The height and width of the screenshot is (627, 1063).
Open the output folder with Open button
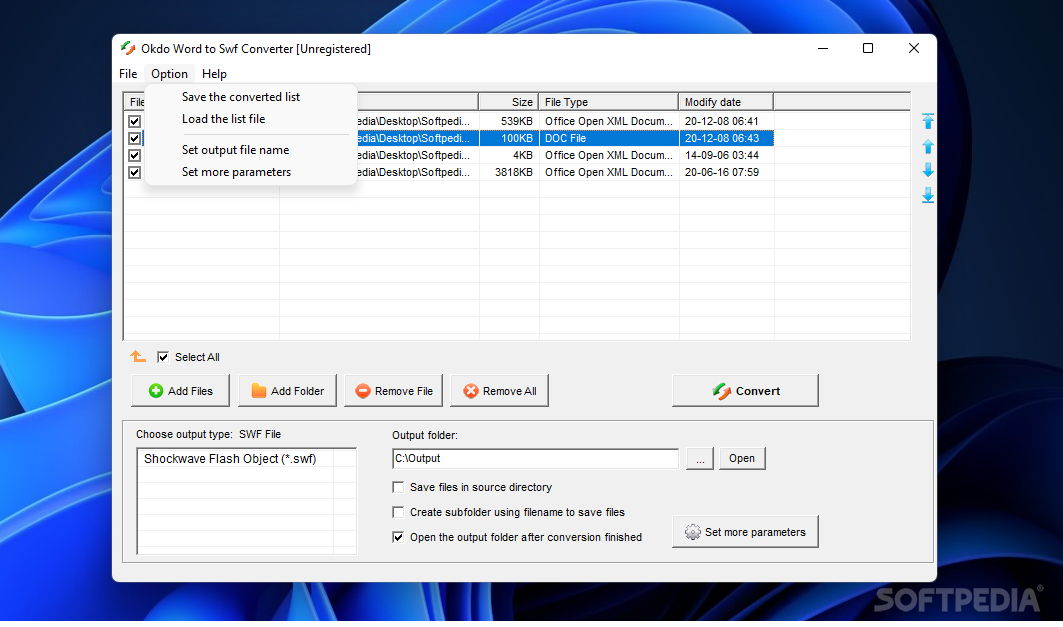(742, 458)
